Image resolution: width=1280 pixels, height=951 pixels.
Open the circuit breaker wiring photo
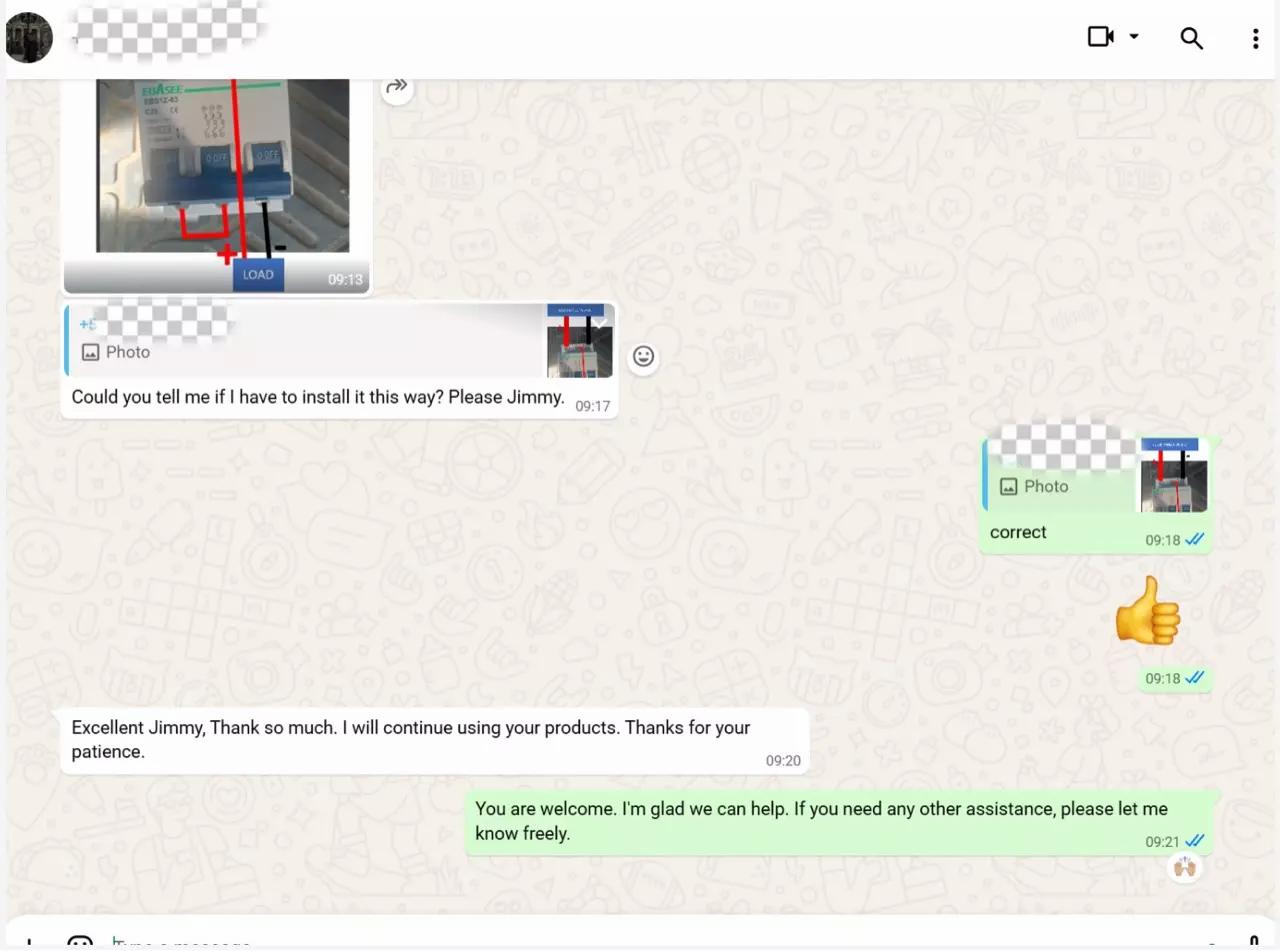coord(222,170)
